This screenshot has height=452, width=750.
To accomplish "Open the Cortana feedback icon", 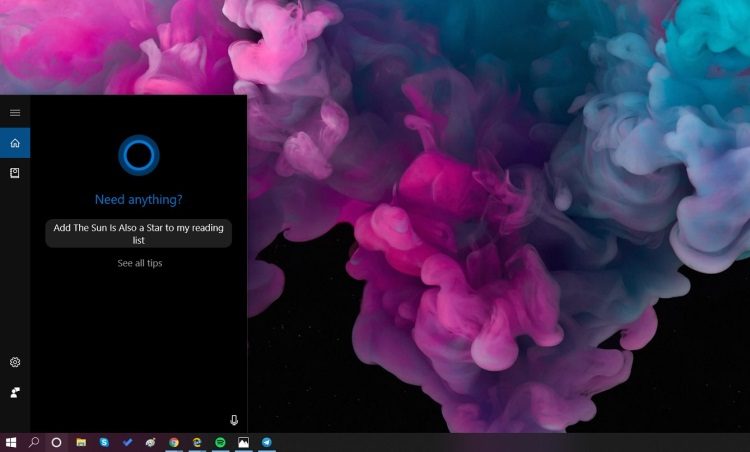I will coord(15,393).
